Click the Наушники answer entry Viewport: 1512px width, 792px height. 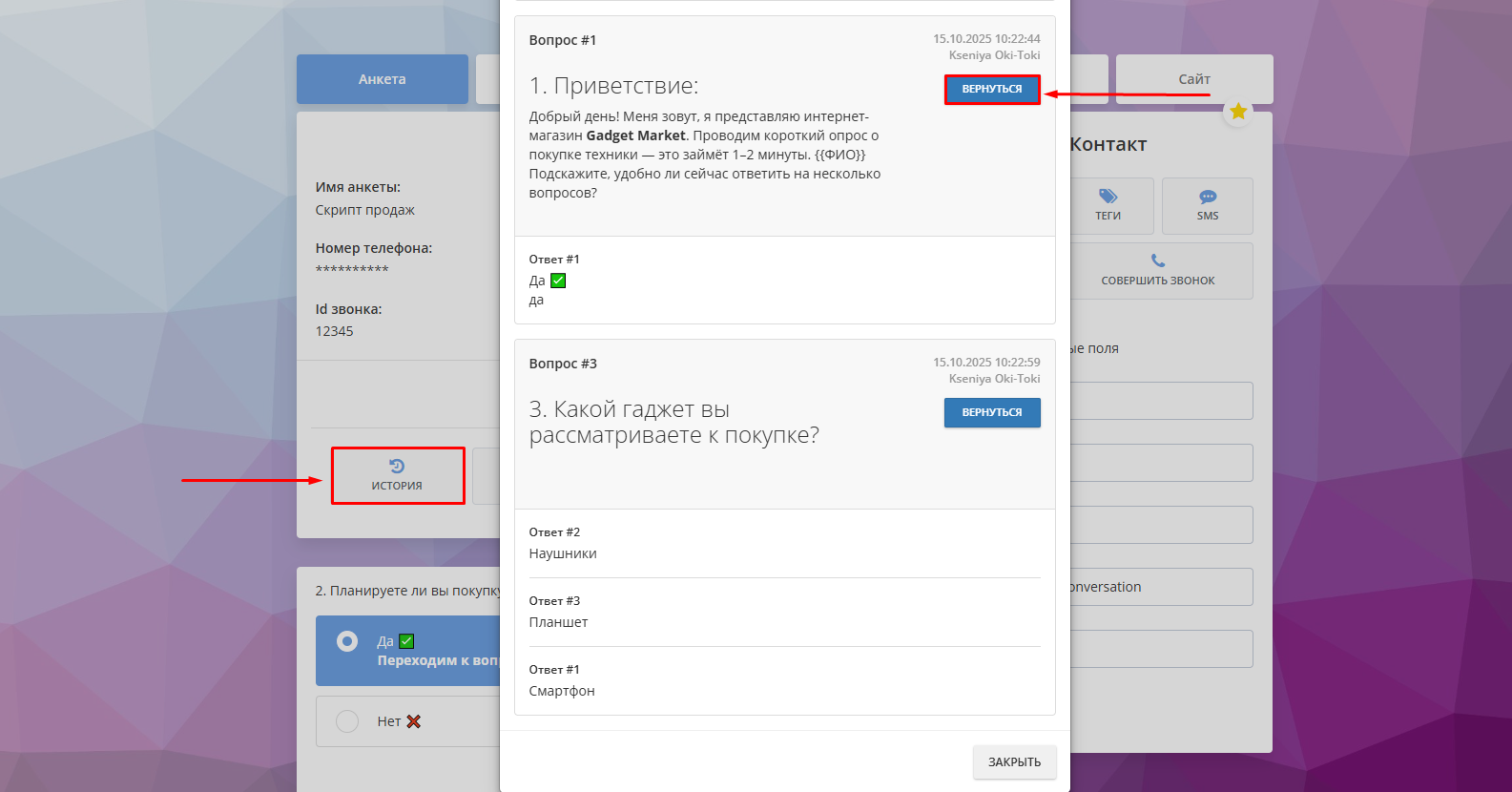[x=563, y=553]
